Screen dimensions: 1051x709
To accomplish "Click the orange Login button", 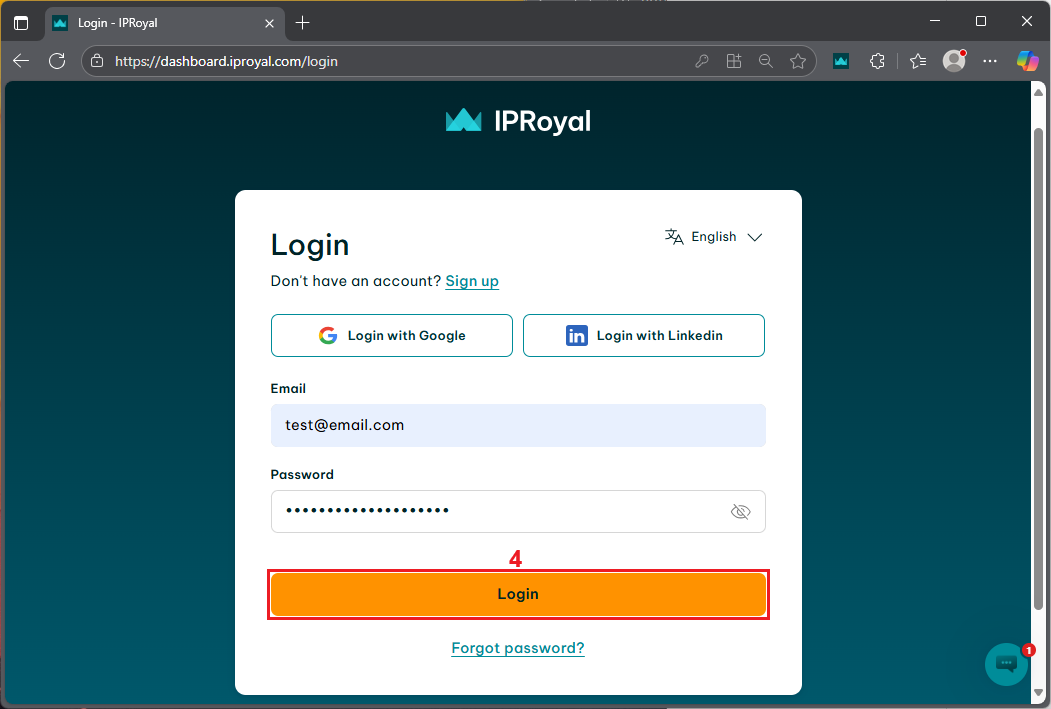I will click(518, 594).
